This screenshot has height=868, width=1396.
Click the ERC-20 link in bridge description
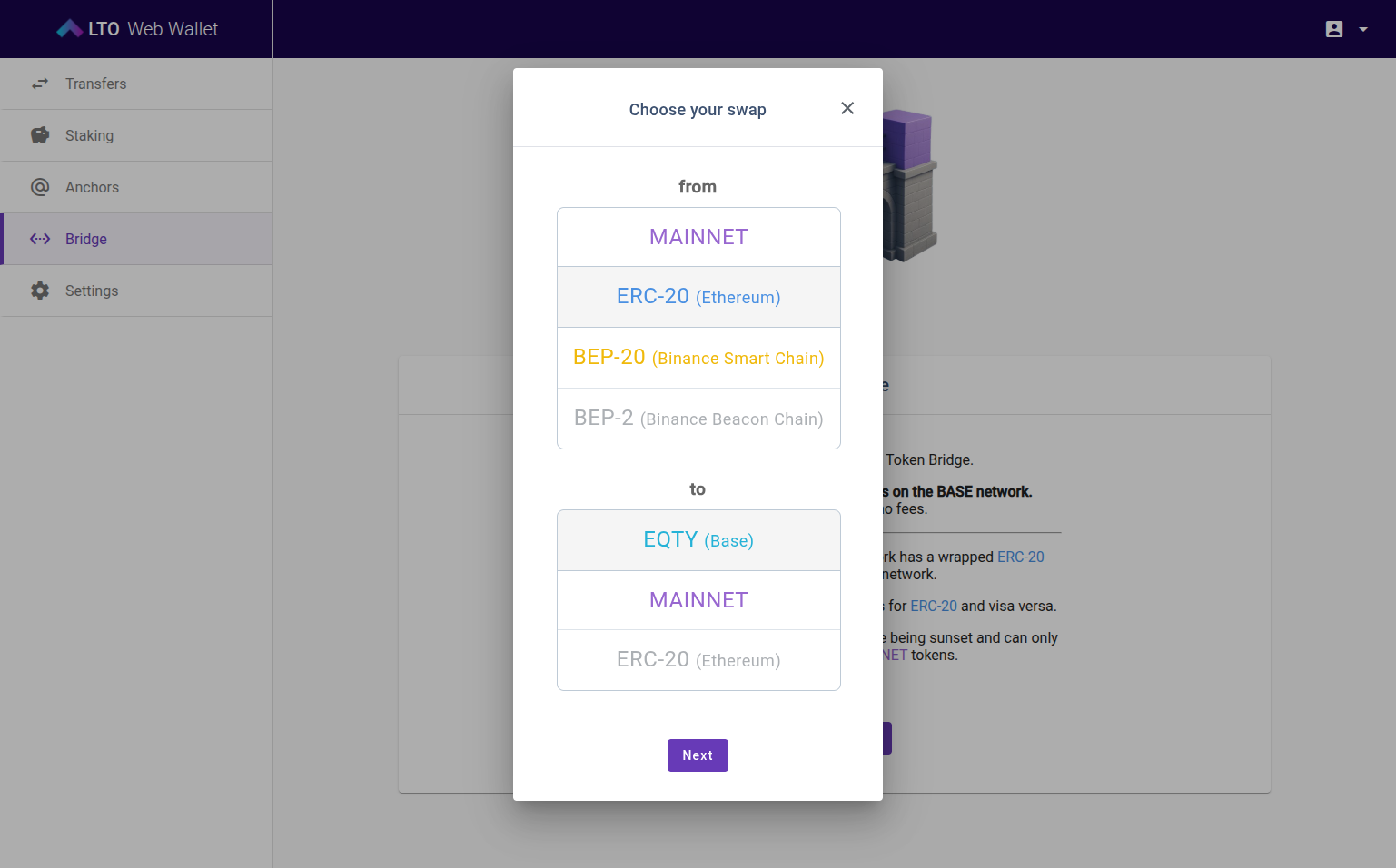click(1020, 557)
